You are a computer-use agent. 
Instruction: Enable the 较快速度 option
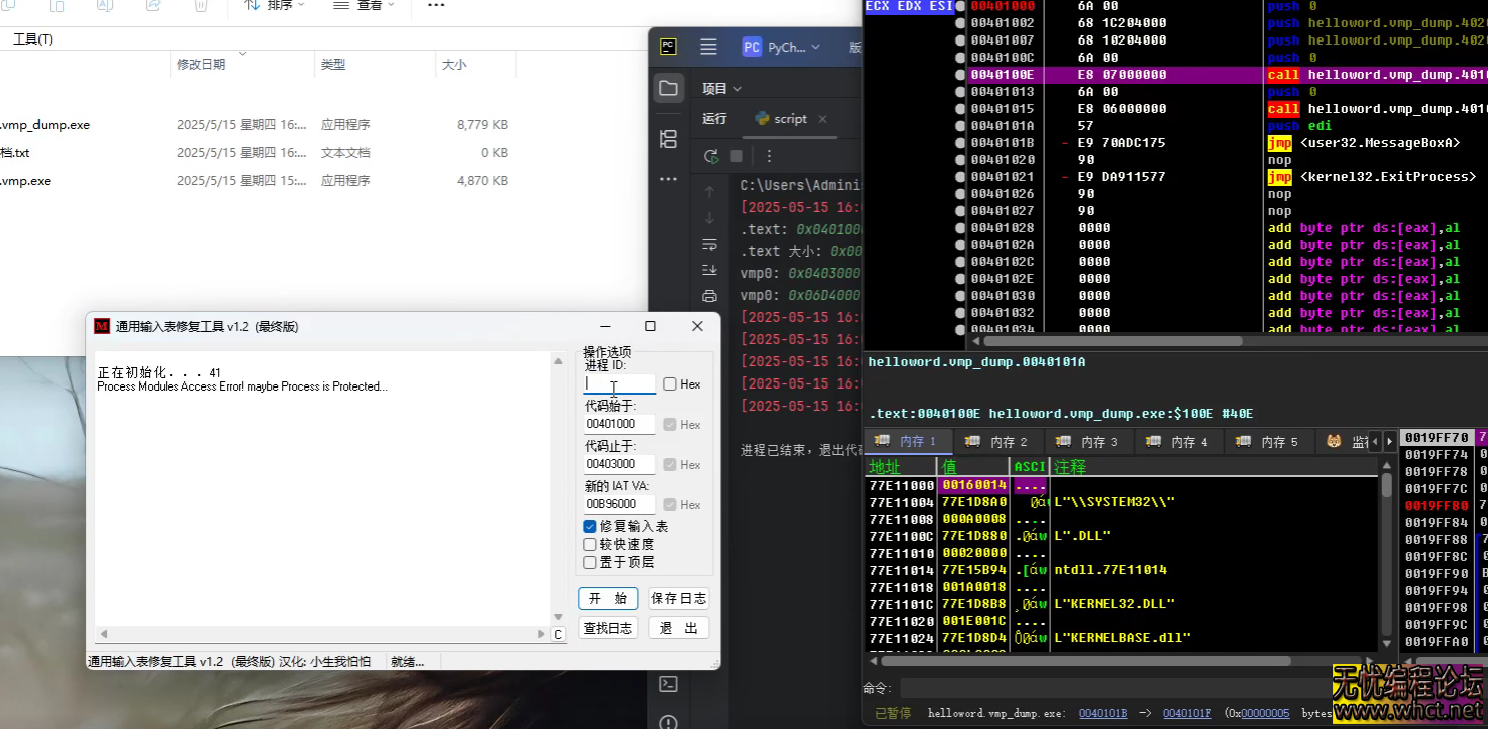click(589, 544)
